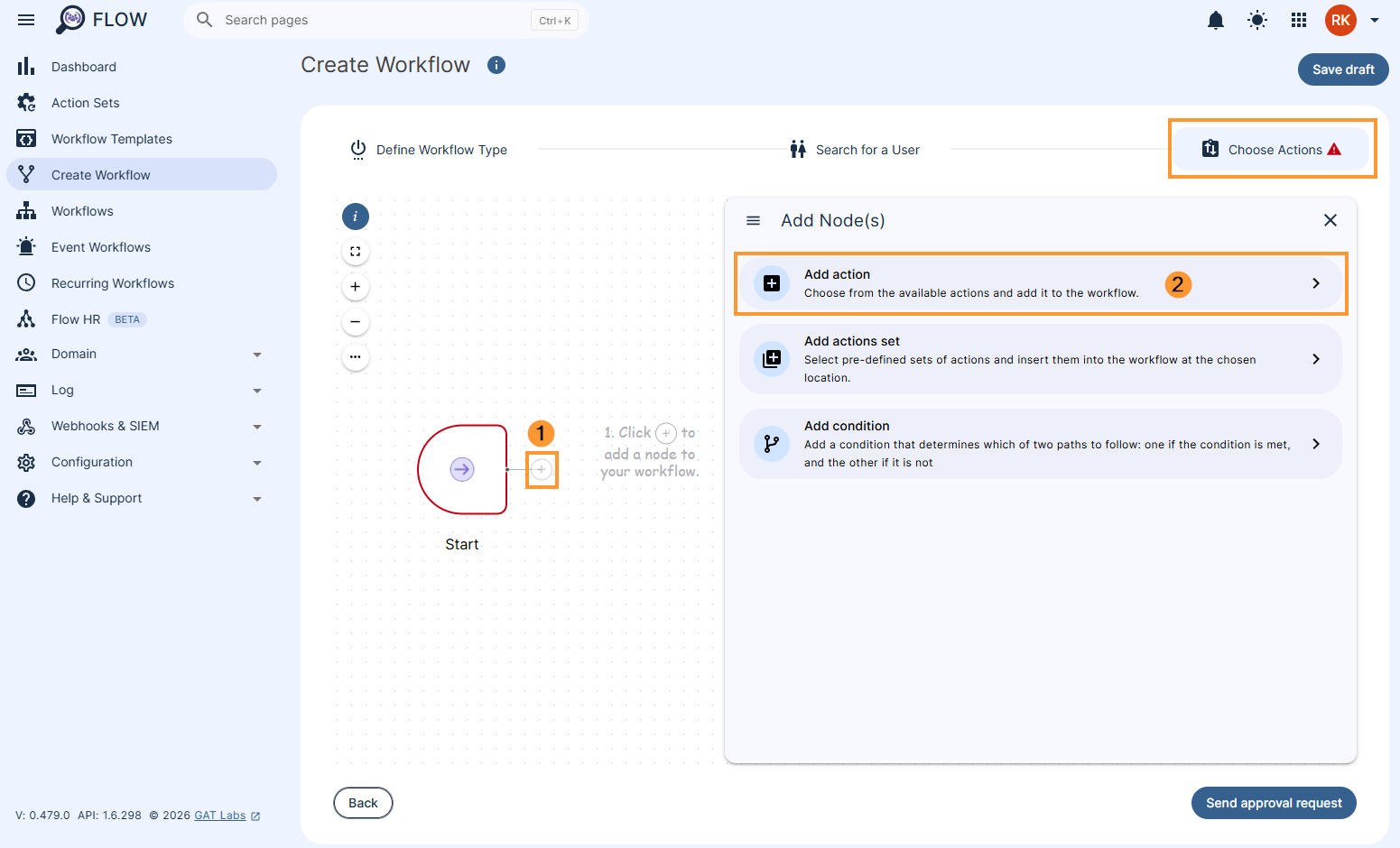Click the Dashboard bar chart icon
This screenshot has width=1400, height=848.
(x=26, y=67)
